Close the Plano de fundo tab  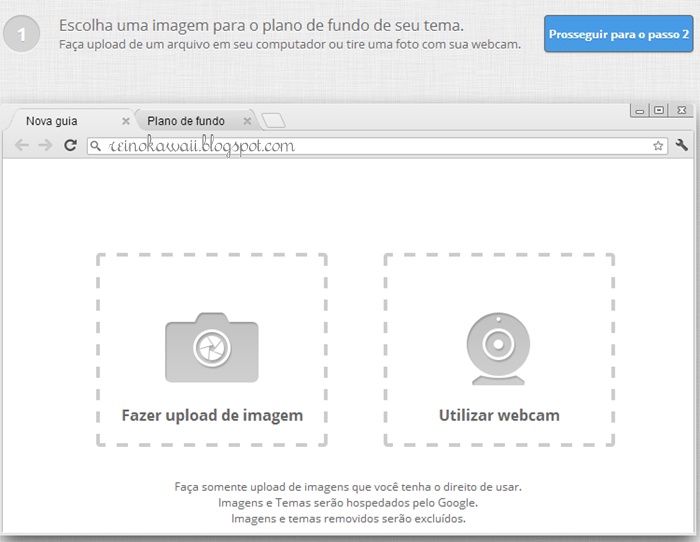(247, 121)
